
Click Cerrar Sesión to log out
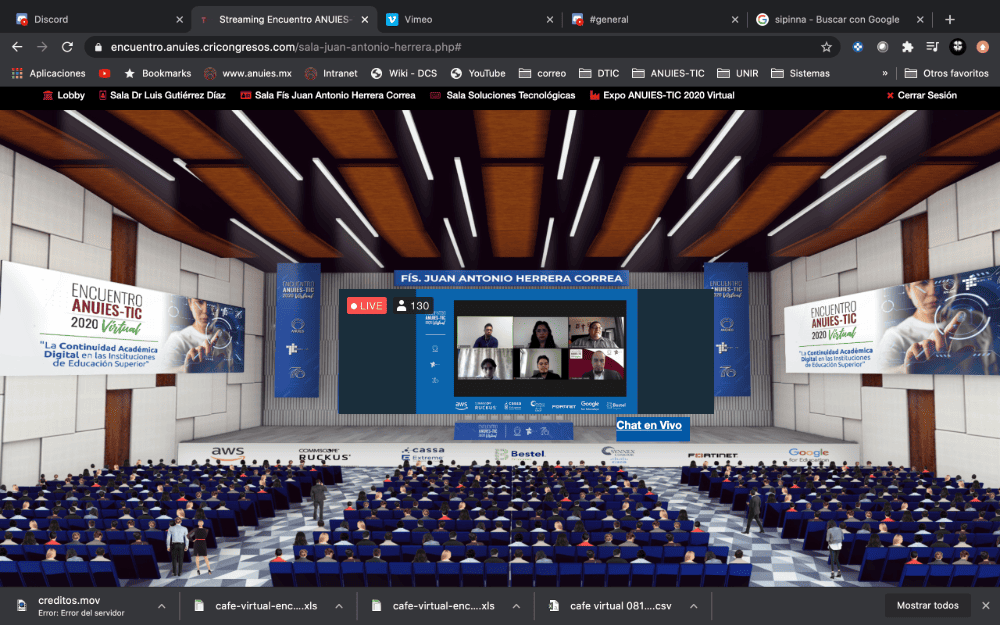921,95
